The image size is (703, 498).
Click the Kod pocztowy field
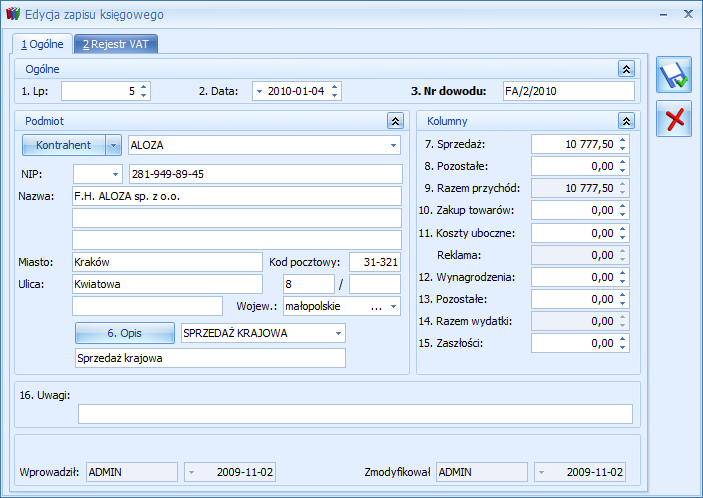[375, 262]
